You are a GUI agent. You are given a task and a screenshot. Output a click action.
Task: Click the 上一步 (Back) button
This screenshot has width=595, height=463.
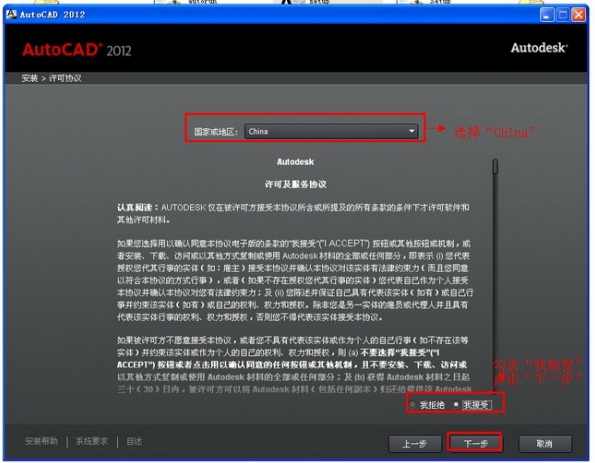pyautogui.click(x=415, y=443)
